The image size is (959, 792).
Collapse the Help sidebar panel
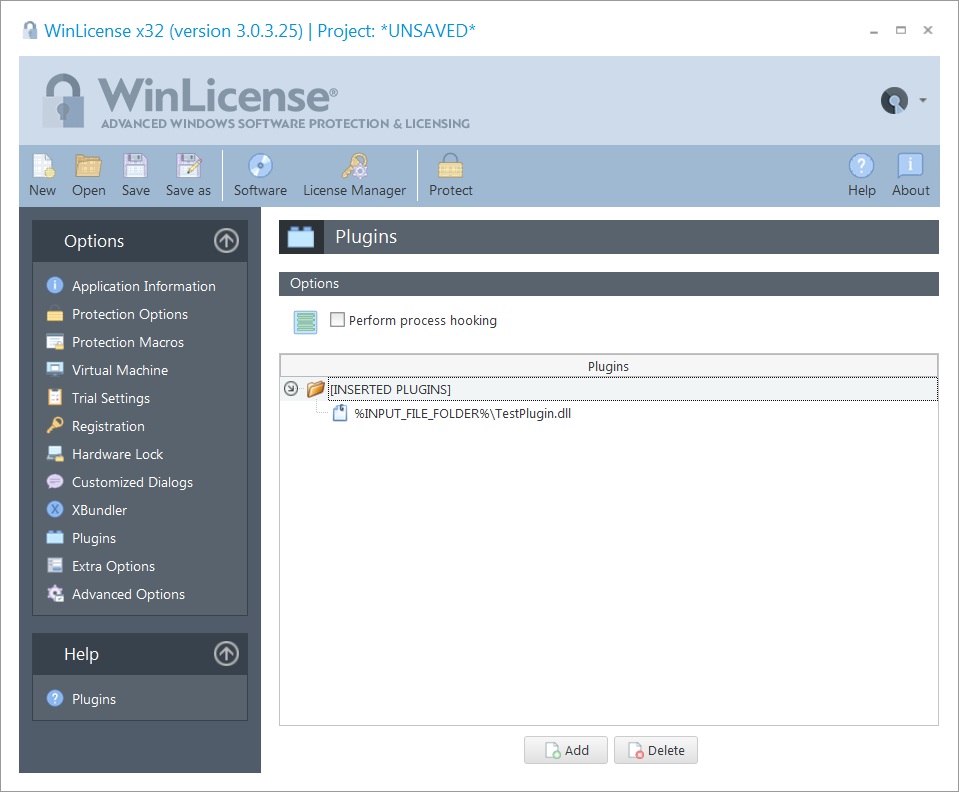(226, 653)
